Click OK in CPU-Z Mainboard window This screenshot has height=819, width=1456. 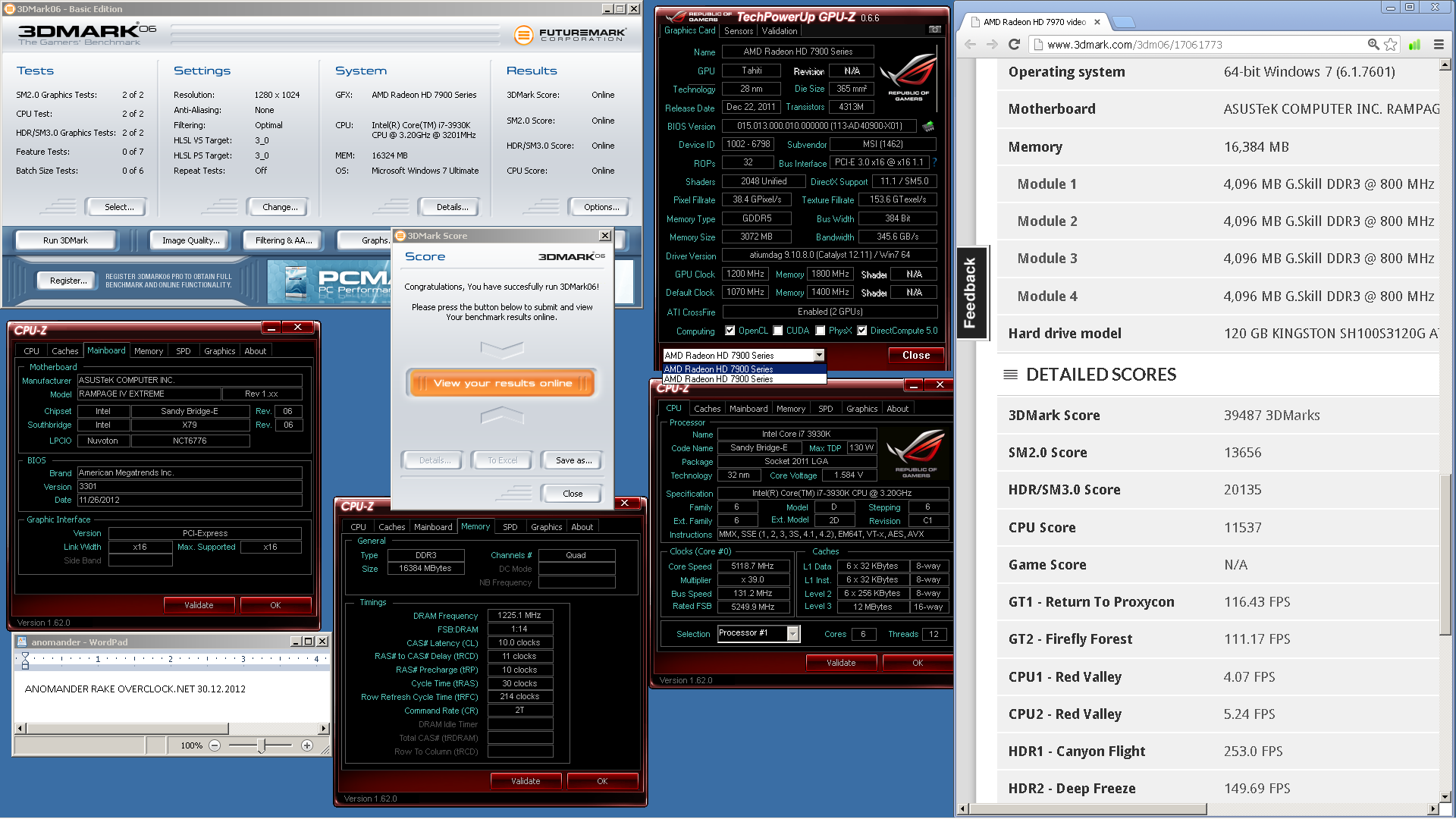click(275, 605)
